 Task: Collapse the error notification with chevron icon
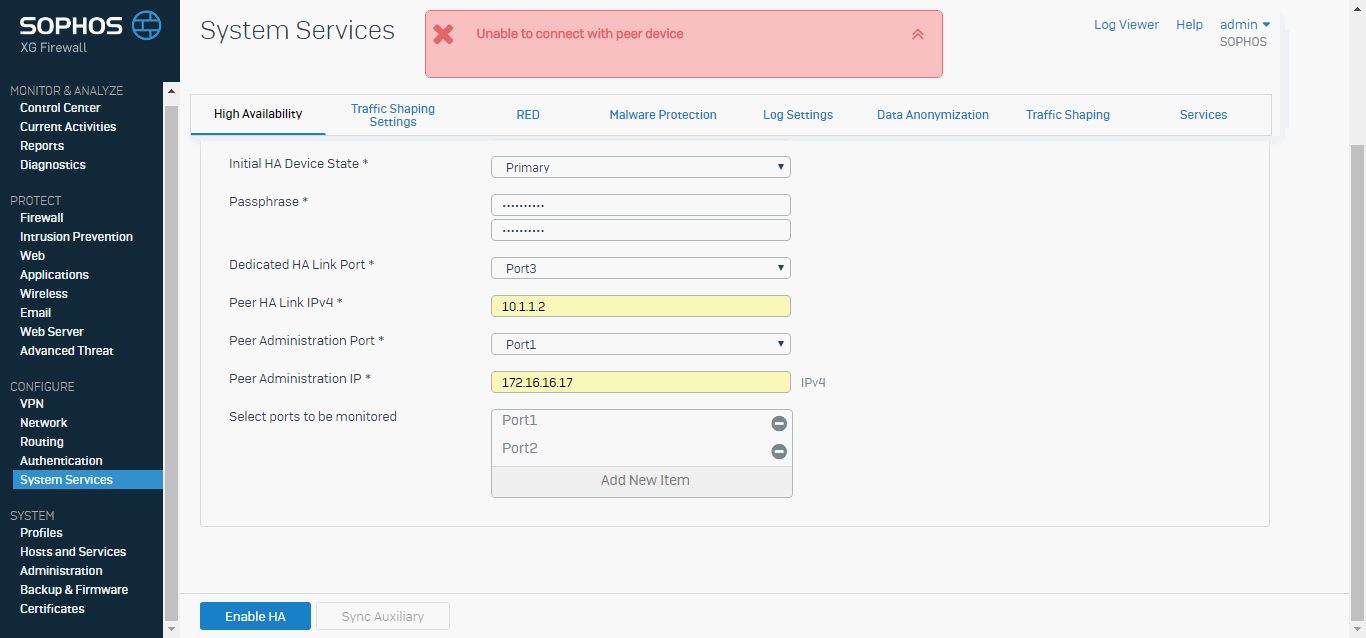tap(918, 34)
